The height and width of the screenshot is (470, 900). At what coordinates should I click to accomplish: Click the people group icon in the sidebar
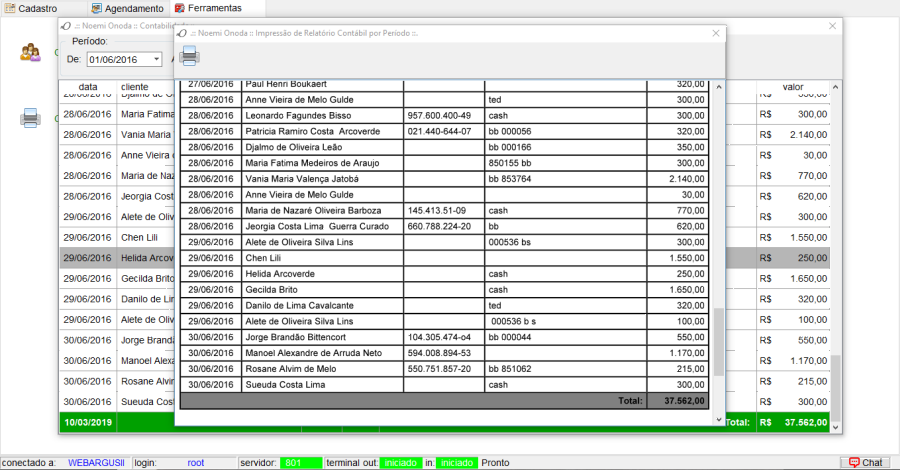(30, 52)
